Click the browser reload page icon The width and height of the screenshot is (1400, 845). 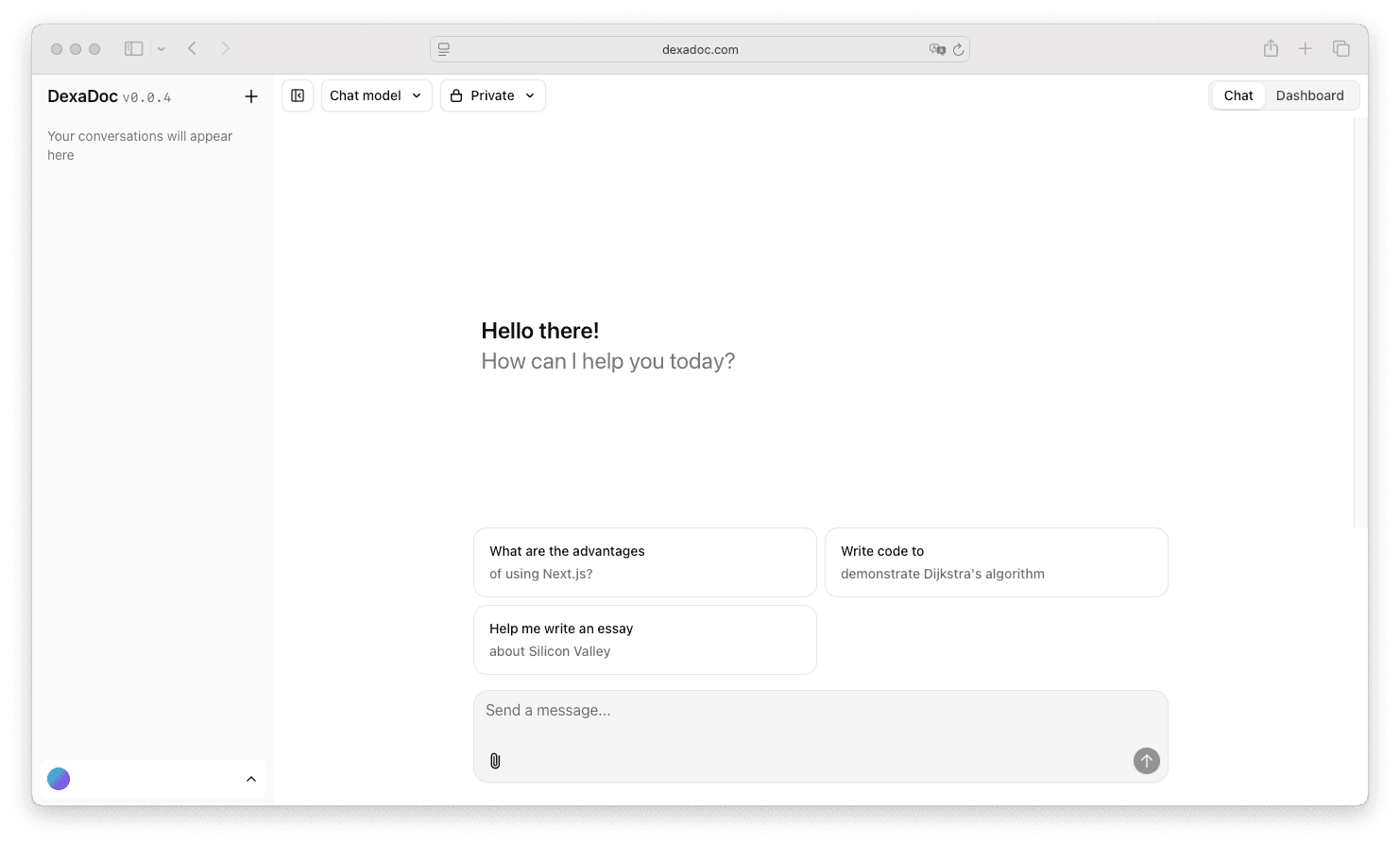pos(958,49)
